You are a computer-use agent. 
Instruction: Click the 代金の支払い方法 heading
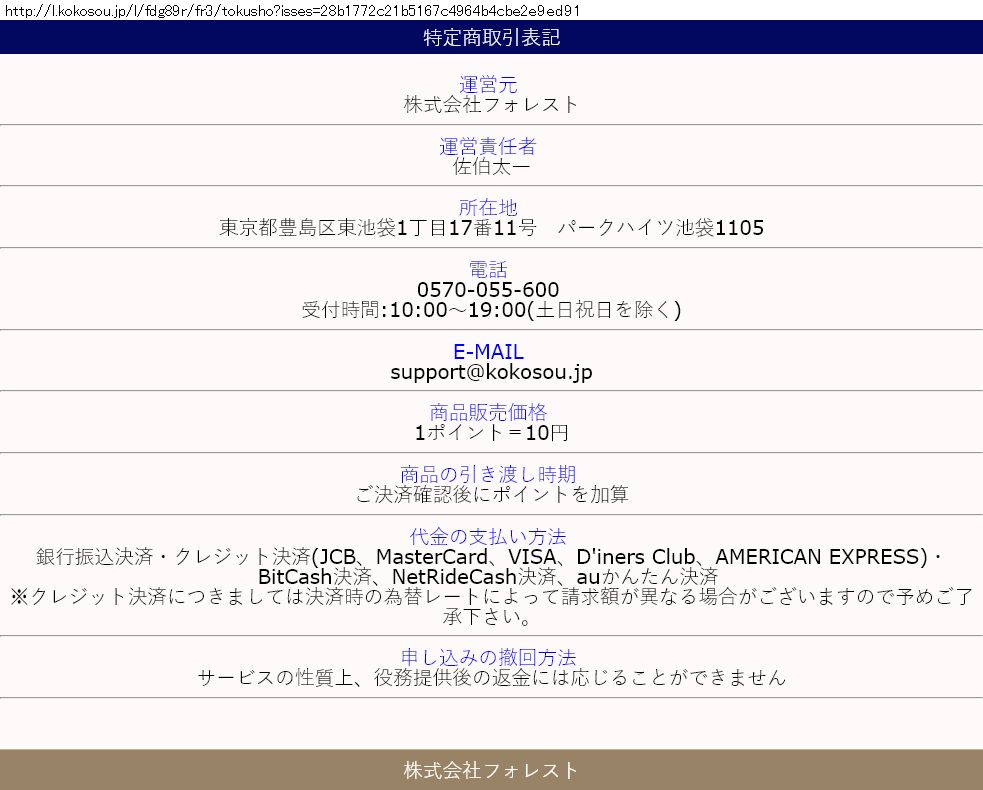[488, 536]
